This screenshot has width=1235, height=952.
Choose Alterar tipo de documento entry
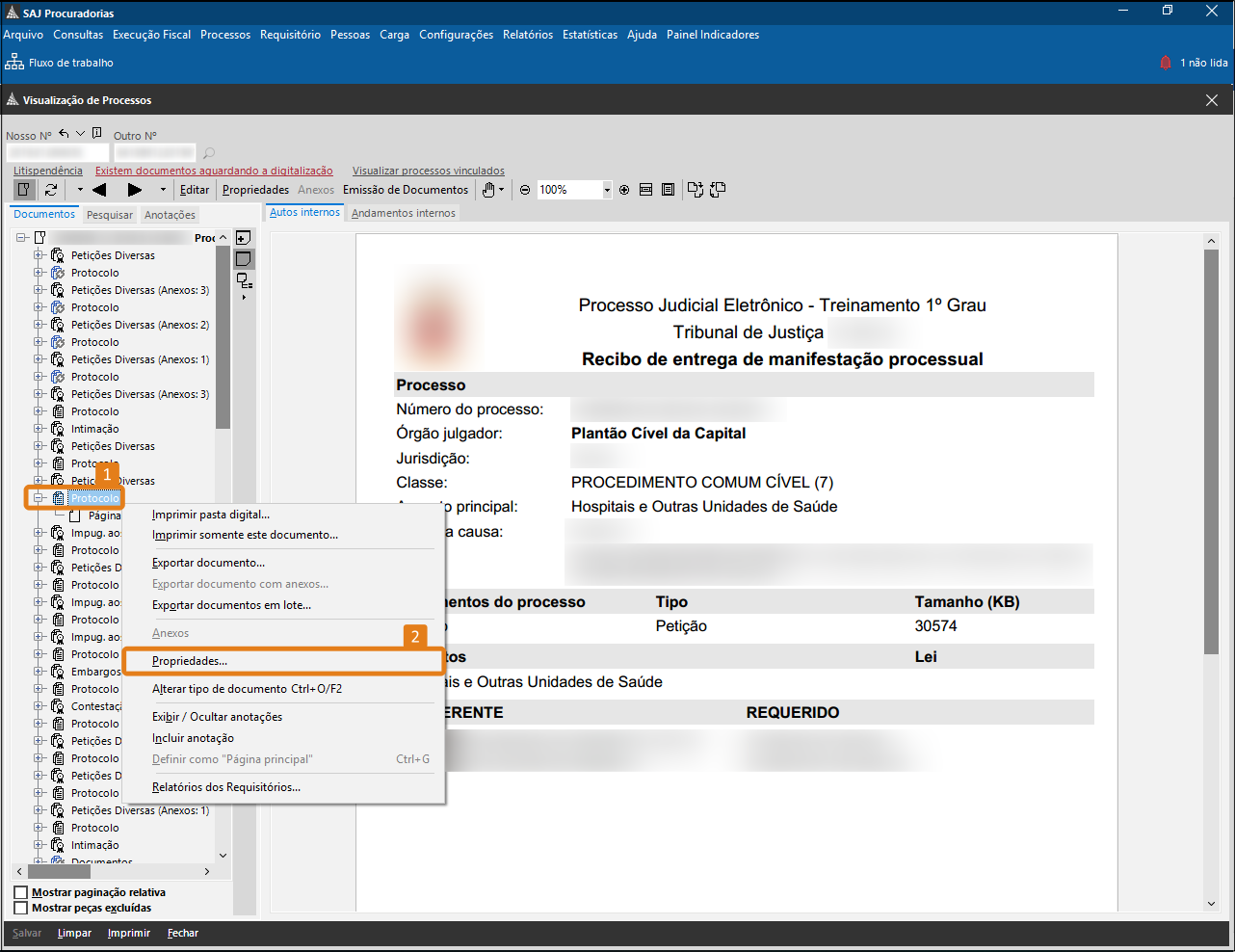click(x=247, y=689)
